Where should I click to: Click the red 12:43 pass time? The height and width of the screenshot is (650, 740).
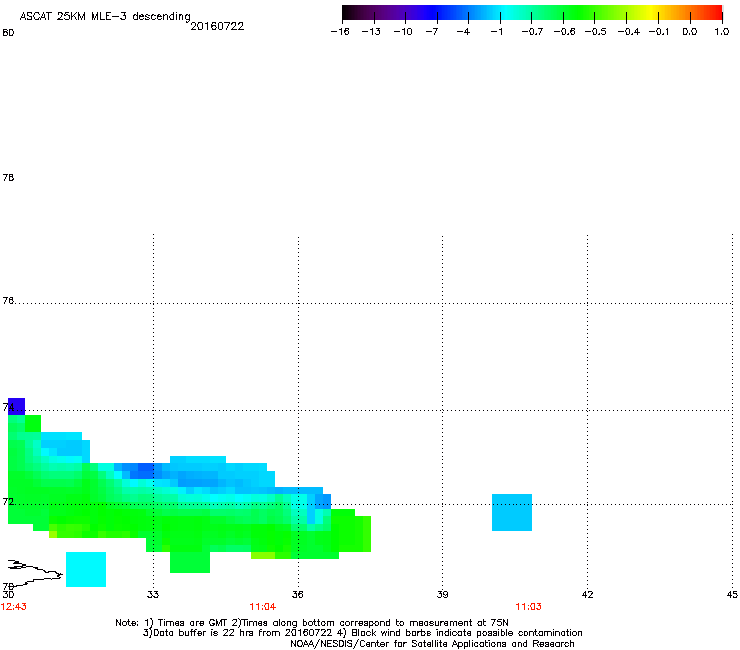coord(14,607)
